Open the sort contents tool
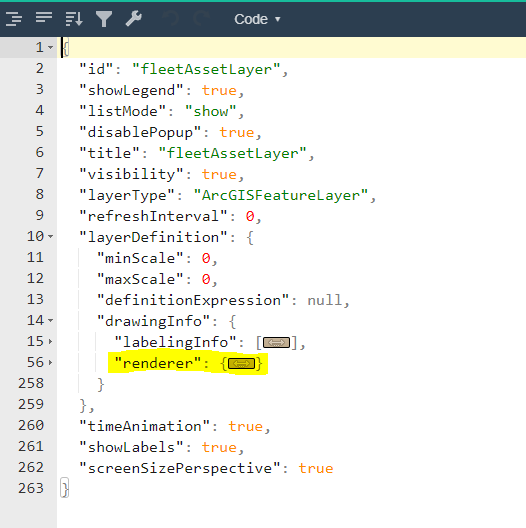 pyautogui.click(x=74, y=19)
